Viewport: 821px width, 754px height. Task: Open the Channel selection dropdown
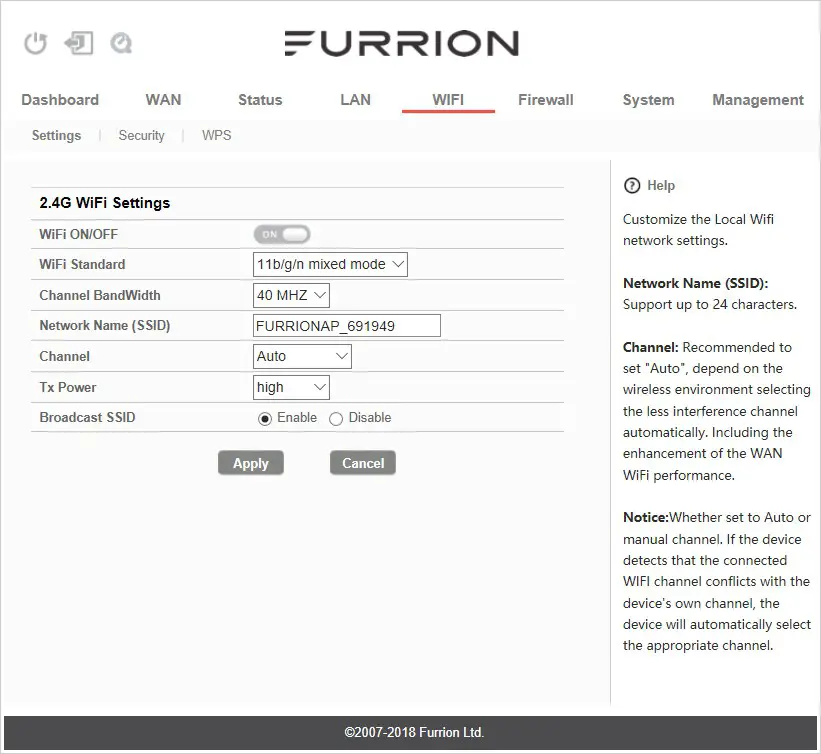click(x=301, y=356)
